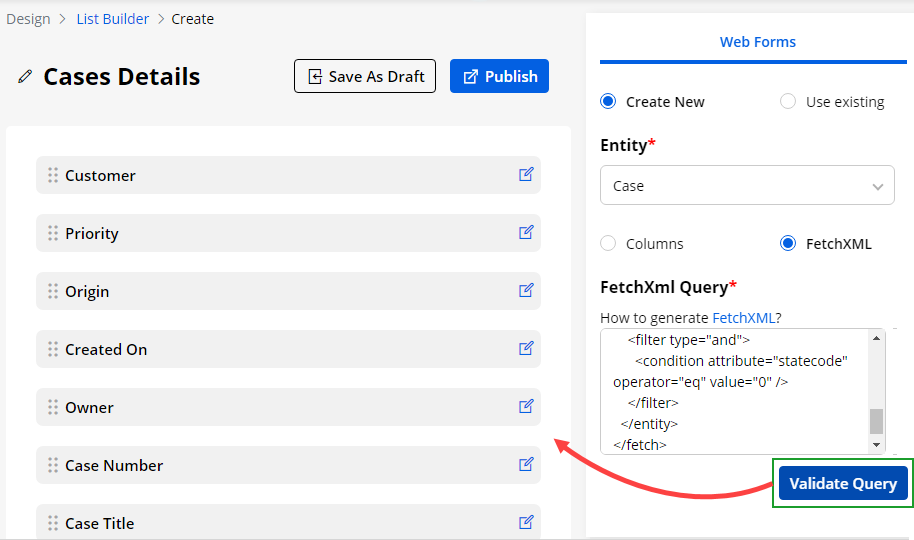Click the edit icon for Customer column

coord(526,175)
